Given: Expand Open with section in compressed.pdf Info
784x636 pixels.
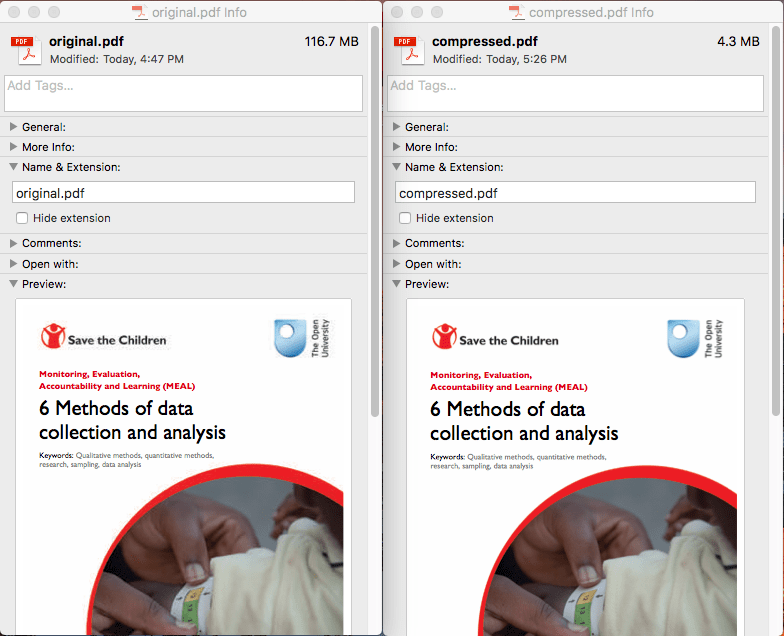Looking at the screenshot, I should point(396,264).
